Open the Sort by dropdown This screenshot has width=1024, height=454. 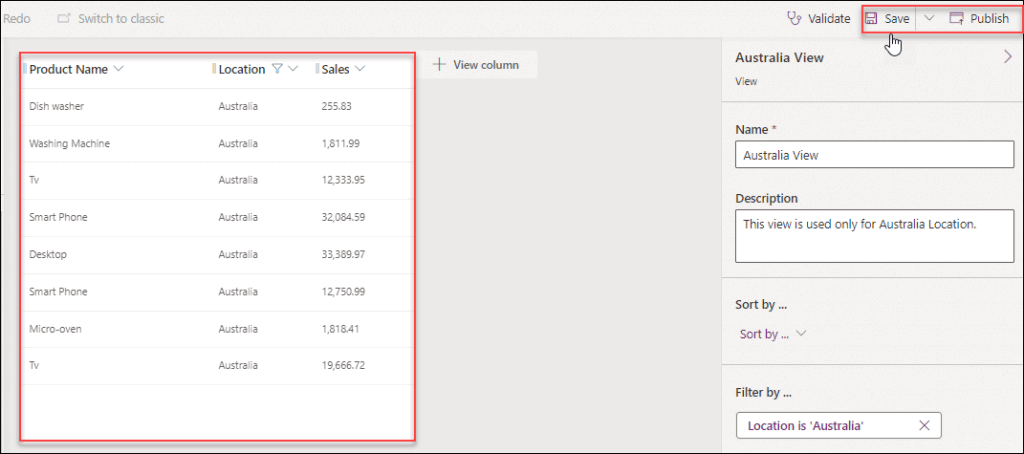773,334
